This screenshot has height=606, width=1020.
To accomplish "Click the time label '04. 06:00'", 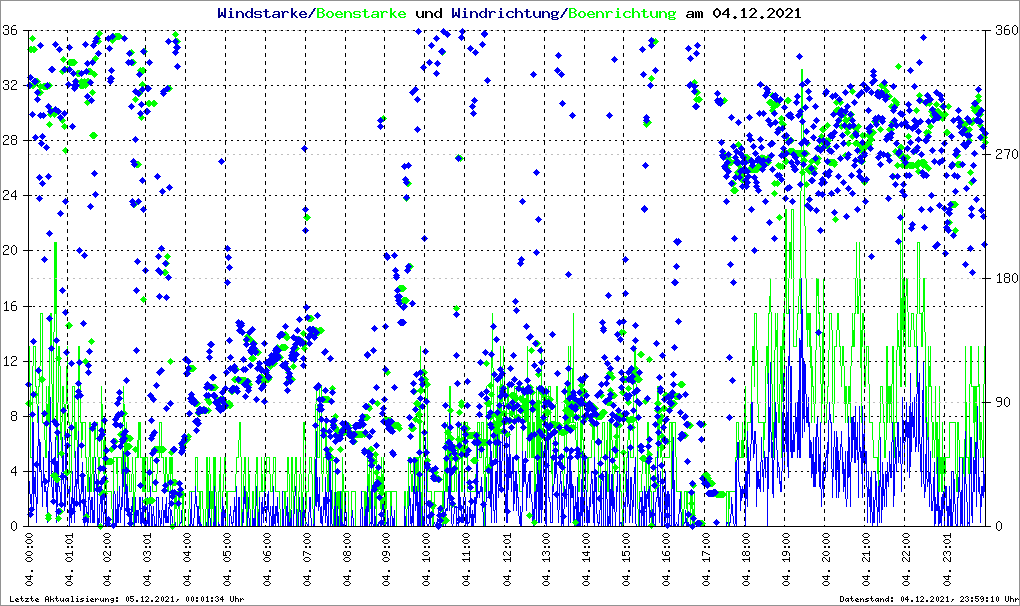I will point(267,559).
